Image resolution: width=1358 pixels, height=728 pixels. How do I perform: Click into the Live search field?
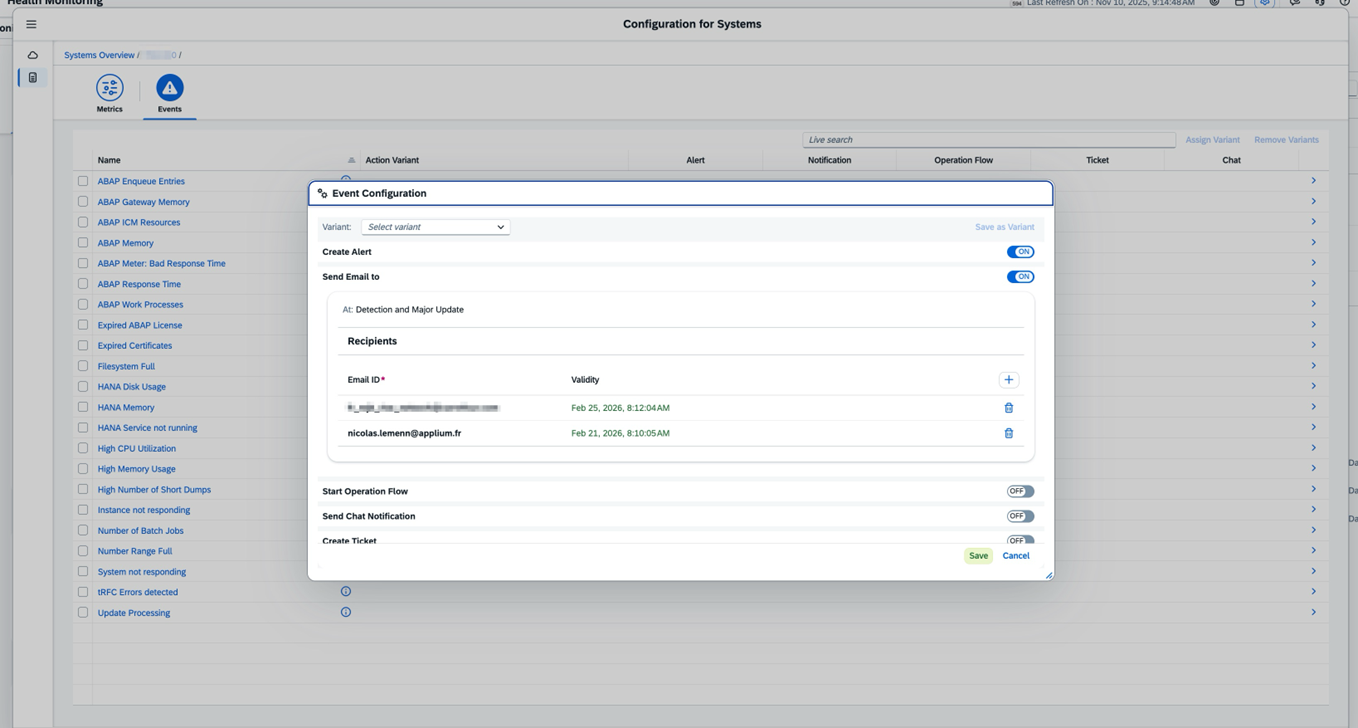[x=988, y=140]
